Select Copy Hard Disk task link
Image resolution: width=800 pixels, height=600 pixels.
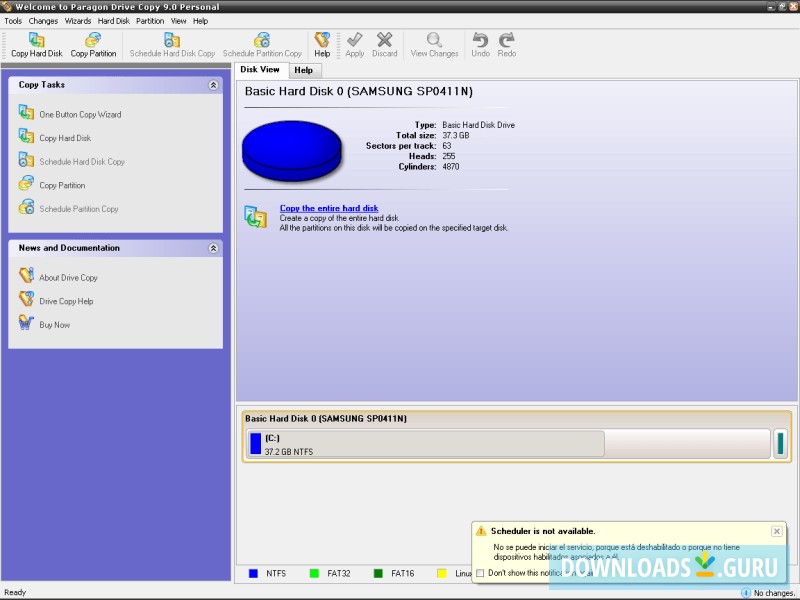pyautogui.click(x=65, y=138)
